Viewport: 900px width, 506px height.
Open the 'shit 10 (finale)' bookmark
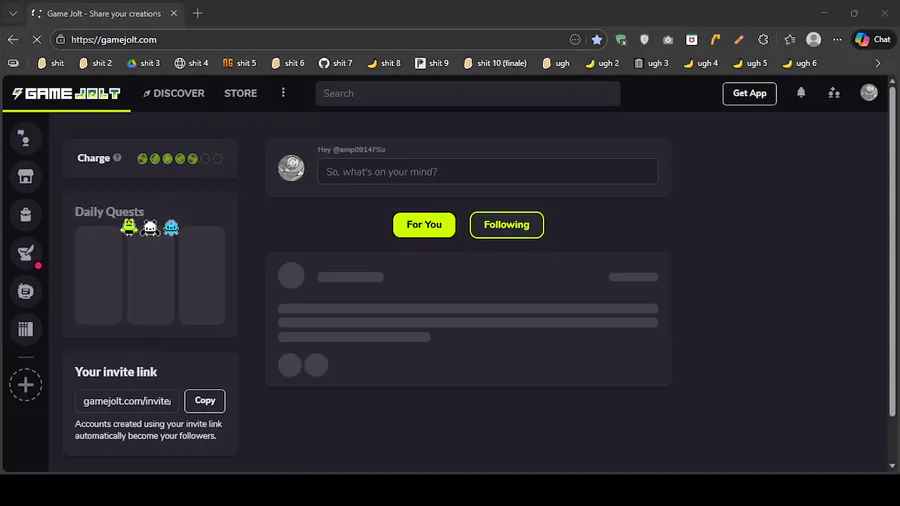495,63
